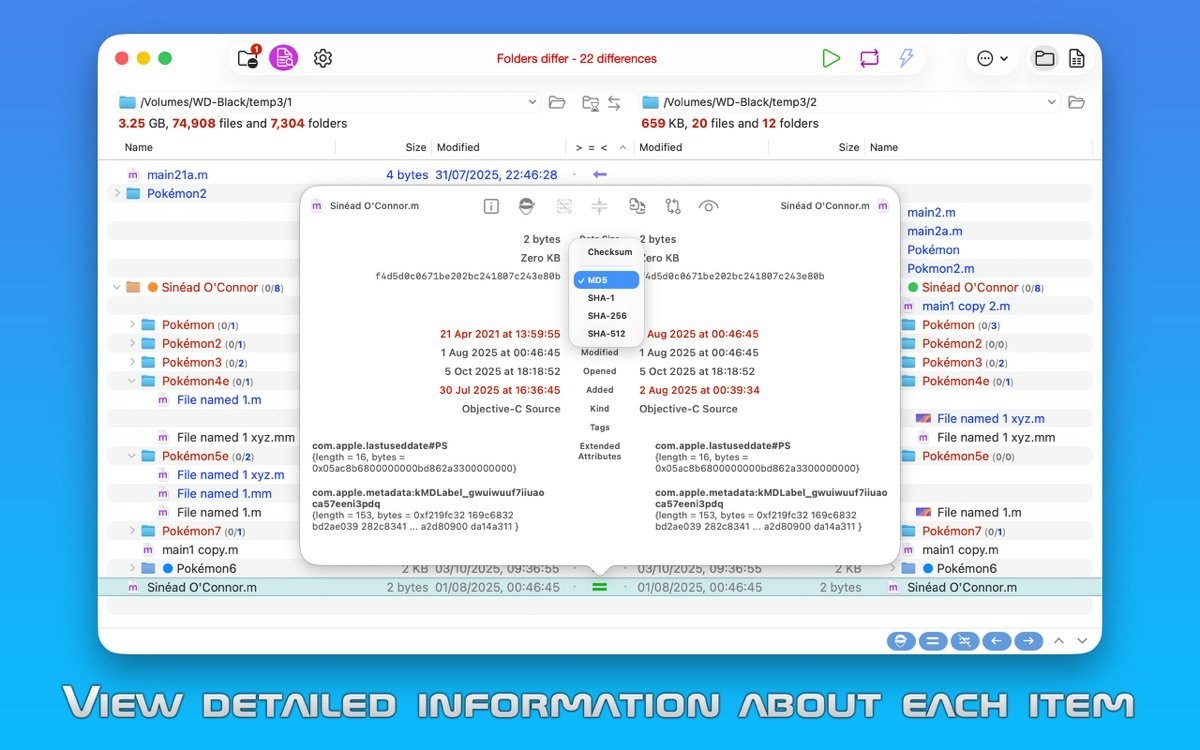This screenshot has width=1200, height=750.
Task: Open the ellipsis more options button
Action: (x=992, y=58)
